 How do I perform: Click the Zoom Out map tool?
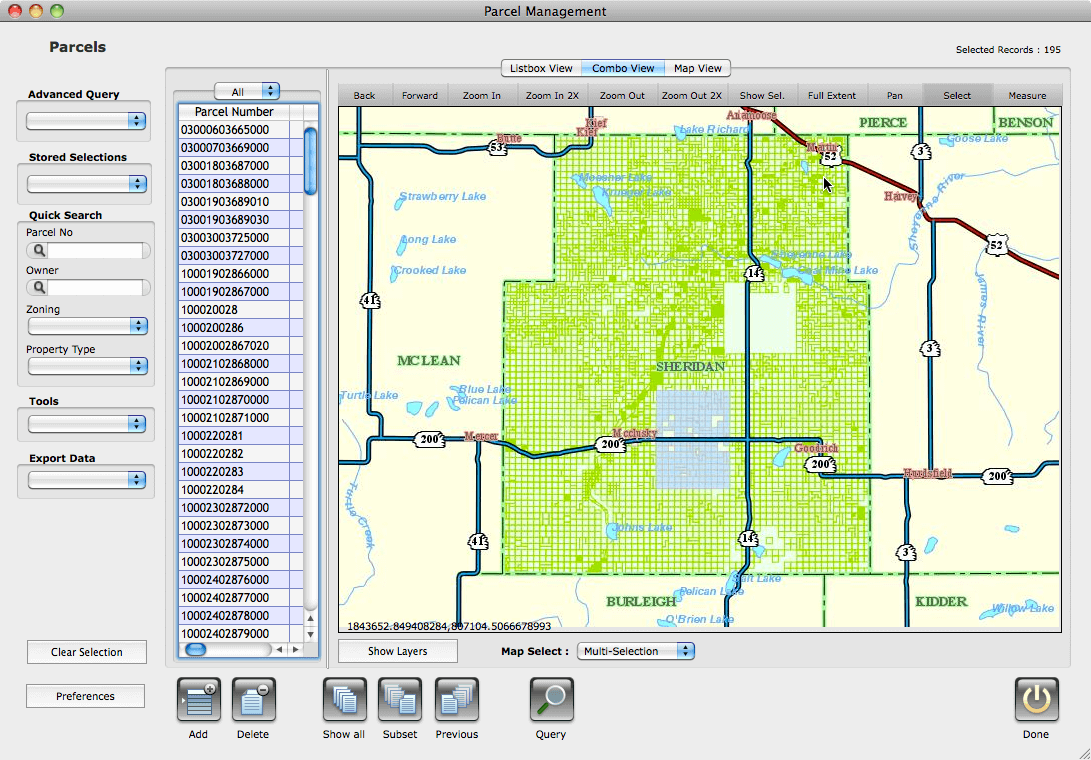pos(623,95)
